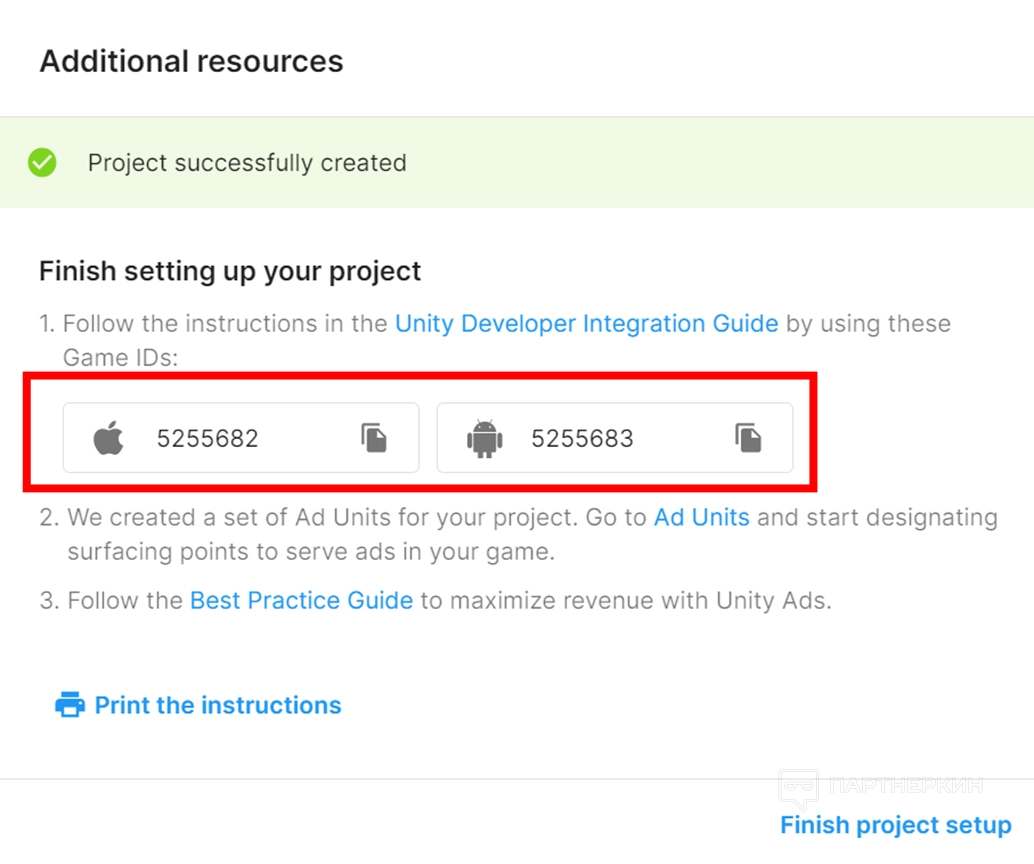Image resolution: width=1034 pixels, height=864 pixels.
Task: Open the Best Practice Guide link
Action: point(301,601)
